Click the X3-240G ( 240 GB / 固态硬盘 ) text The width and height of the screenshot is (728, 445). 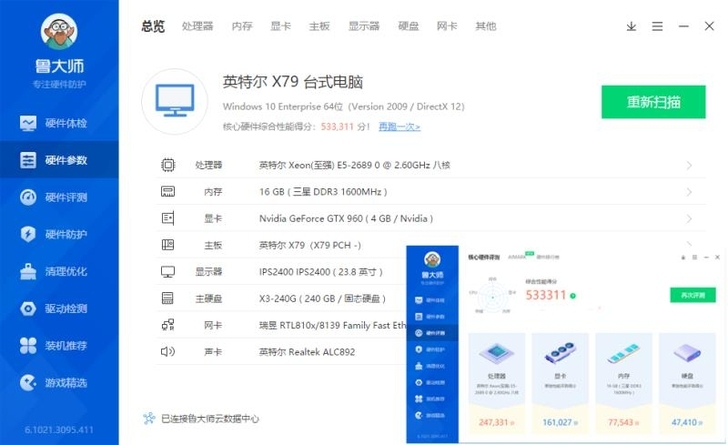322,299
